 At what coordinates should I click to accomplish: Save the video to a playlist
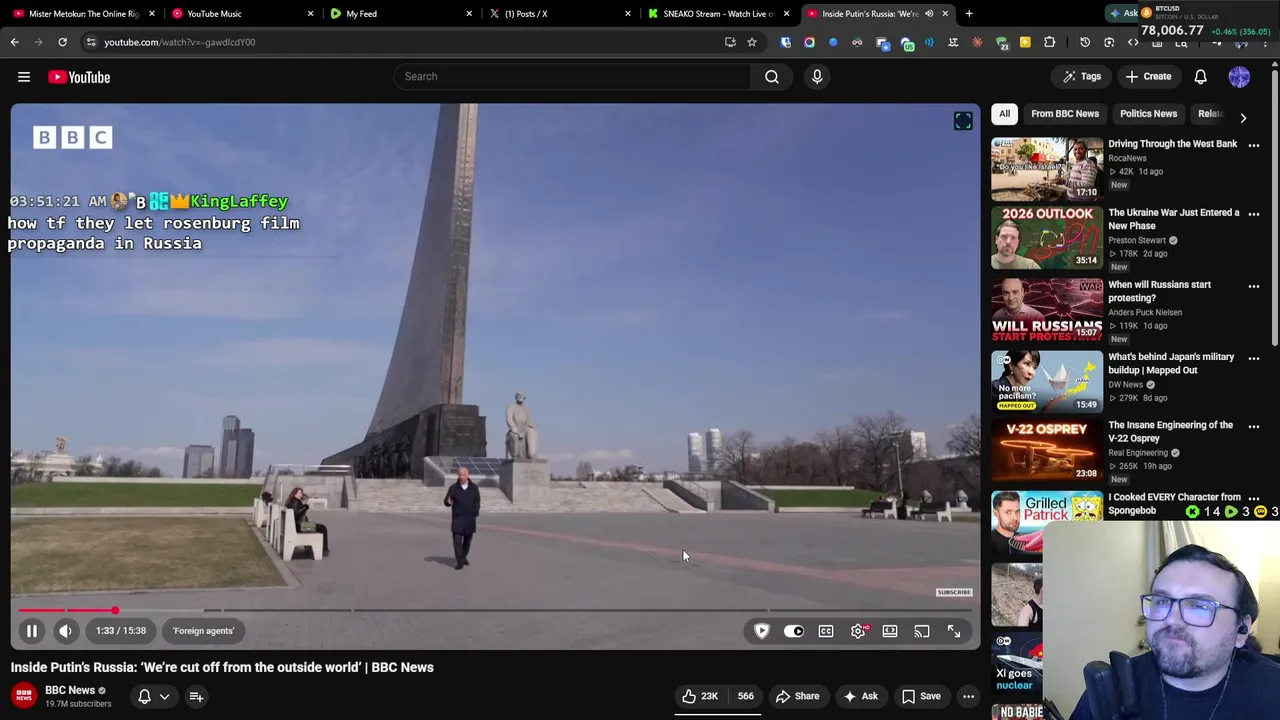pos(921,696)
